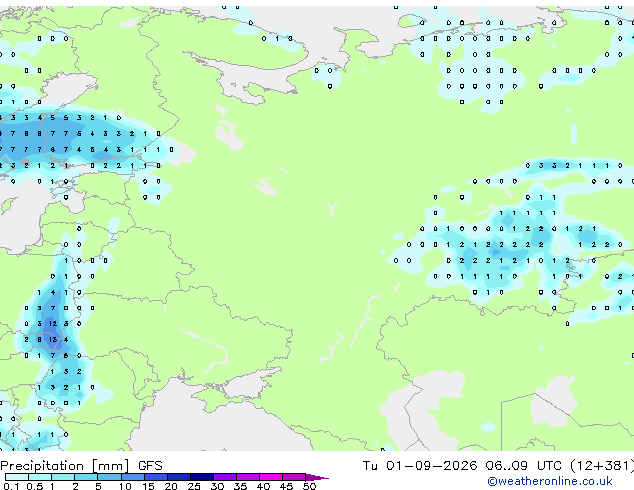Click the '50' legend scale label

point(309,486)
